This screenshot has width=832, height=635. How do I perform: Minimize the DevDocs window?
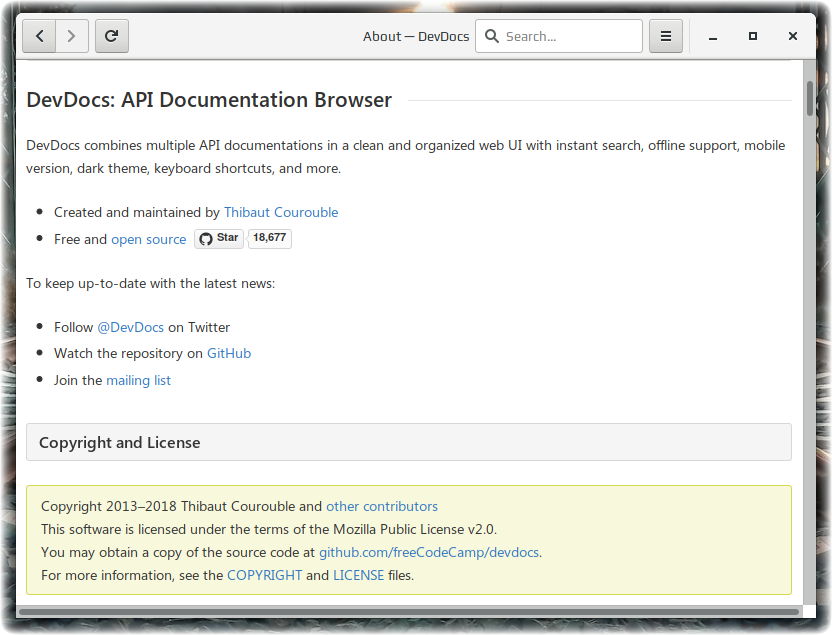coord(713,37)
